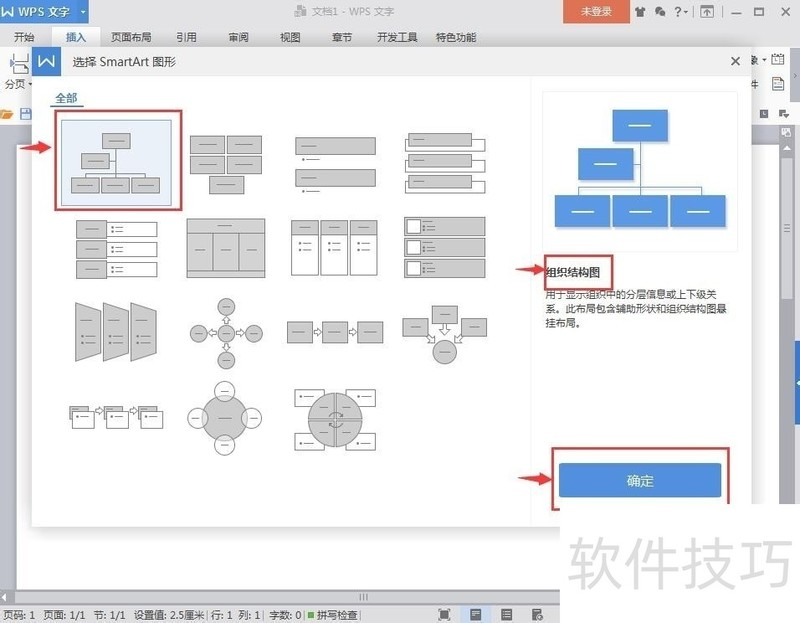Collapse the ribbon with the up-arrow icon

point(707,12)
